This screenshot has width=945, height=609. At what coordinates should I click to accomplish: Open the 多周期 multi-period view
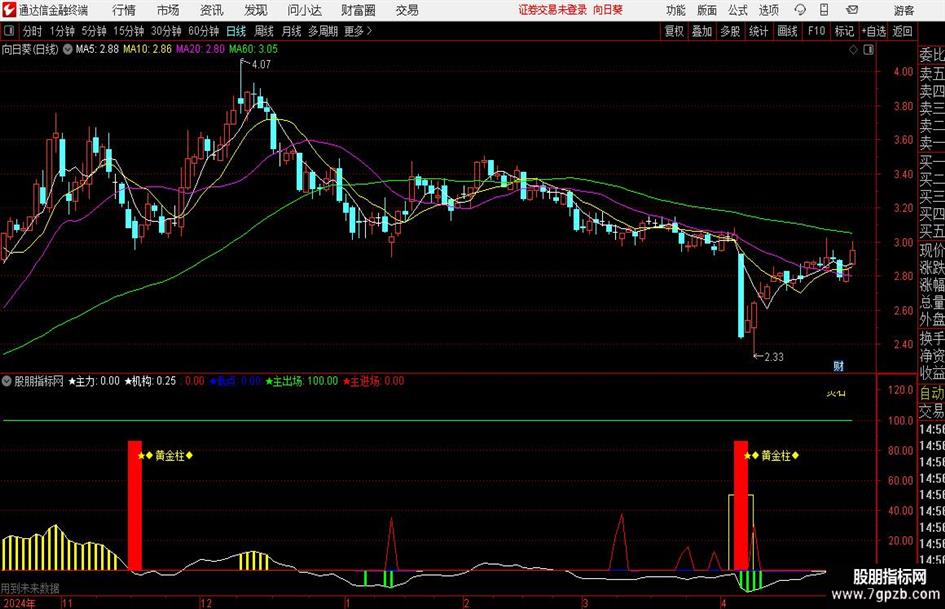(x=323, y=31)
